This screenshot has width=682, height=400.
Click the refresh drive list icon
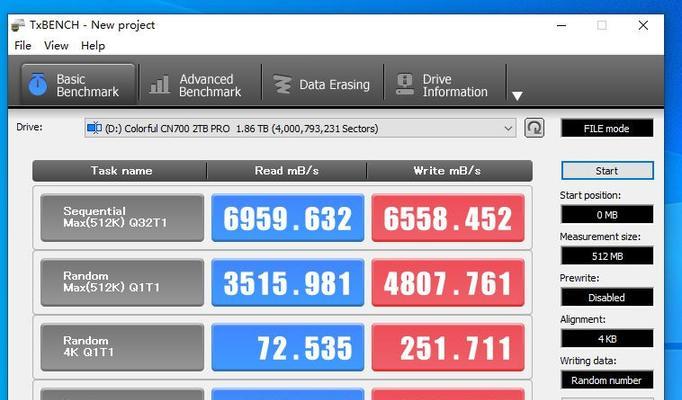534,128
